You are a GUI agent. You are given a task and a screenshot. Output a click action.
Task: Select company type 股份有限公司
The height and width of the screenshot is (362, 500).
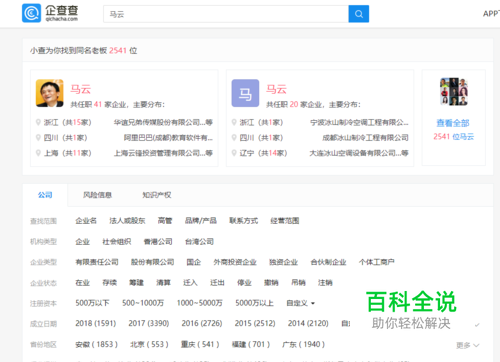click(153, 262)
